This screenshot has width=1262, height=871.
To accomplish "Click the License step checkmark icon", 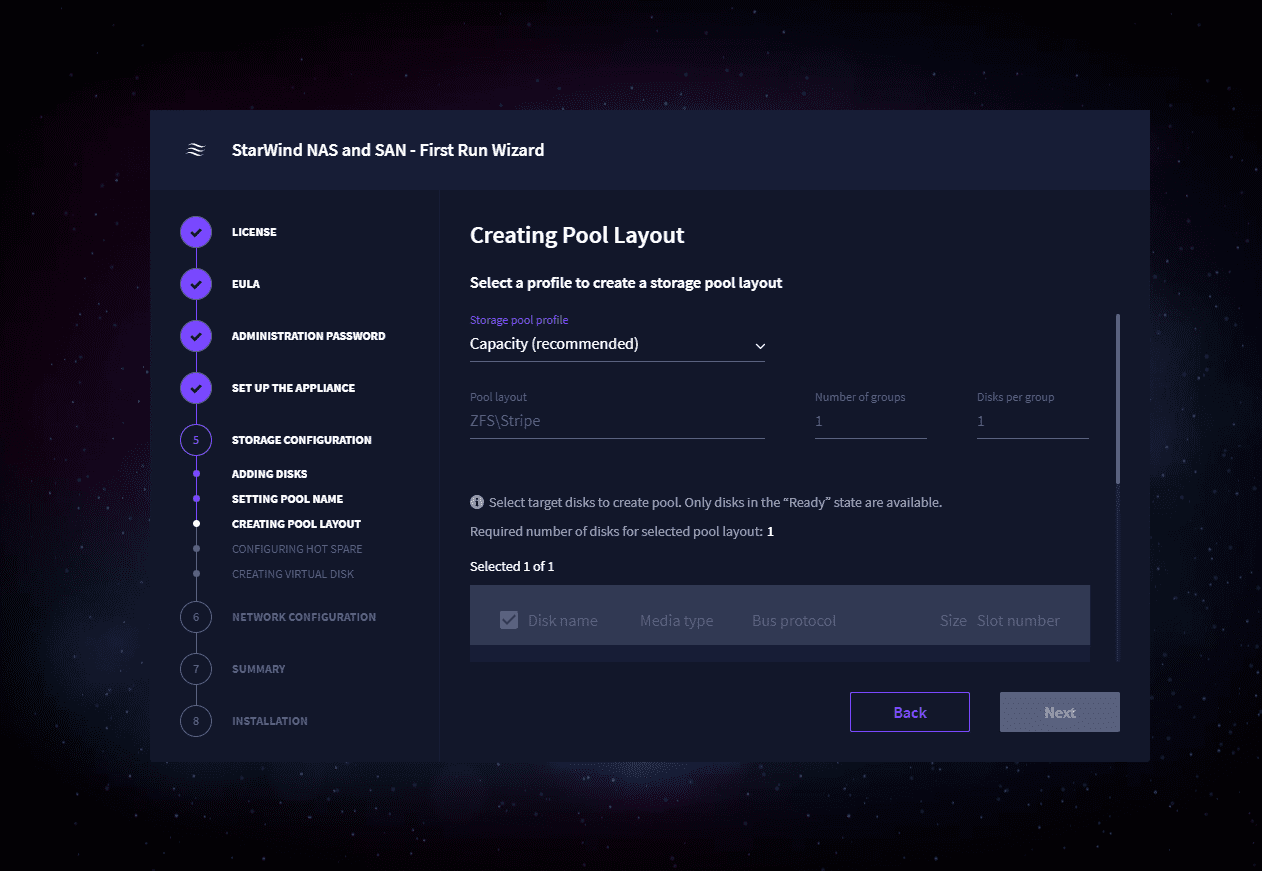I will coord(196,232).
